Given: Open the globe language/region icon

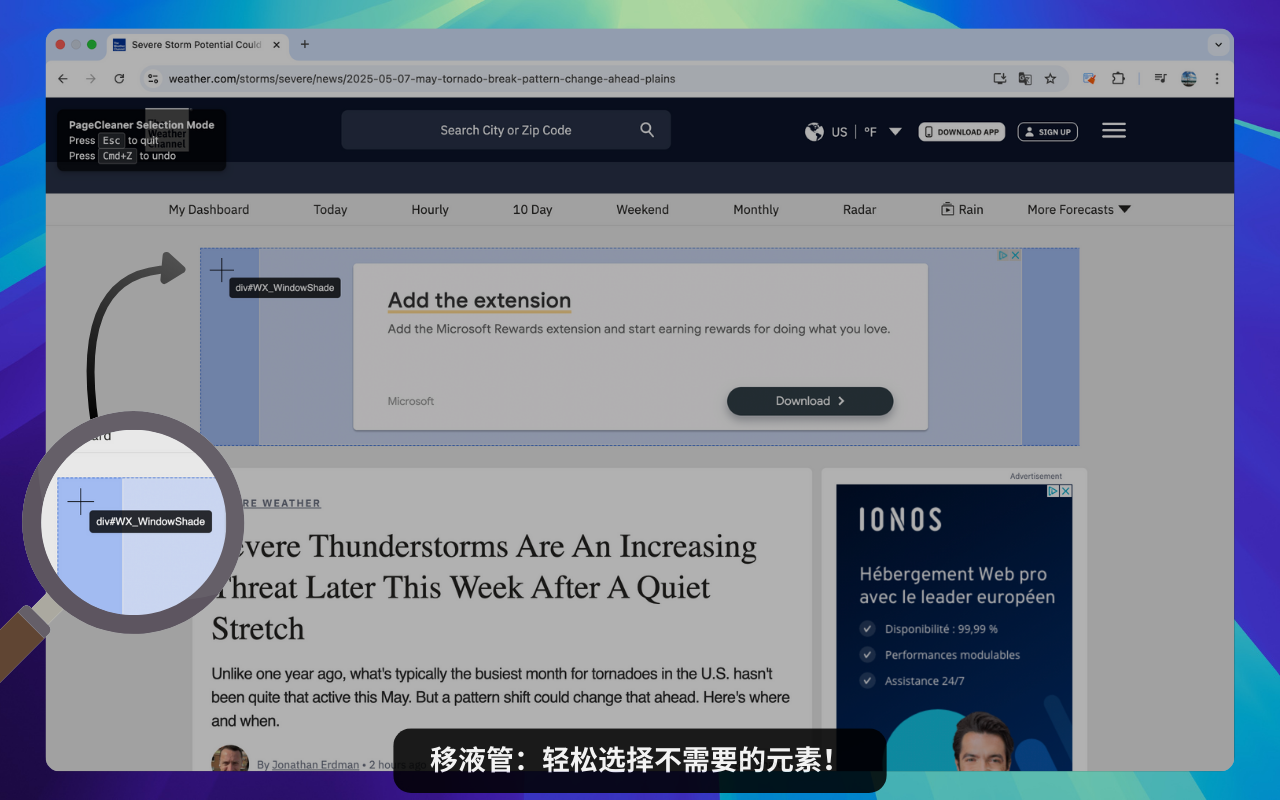Looking at the screenshot, I should [x=814, y=131].
